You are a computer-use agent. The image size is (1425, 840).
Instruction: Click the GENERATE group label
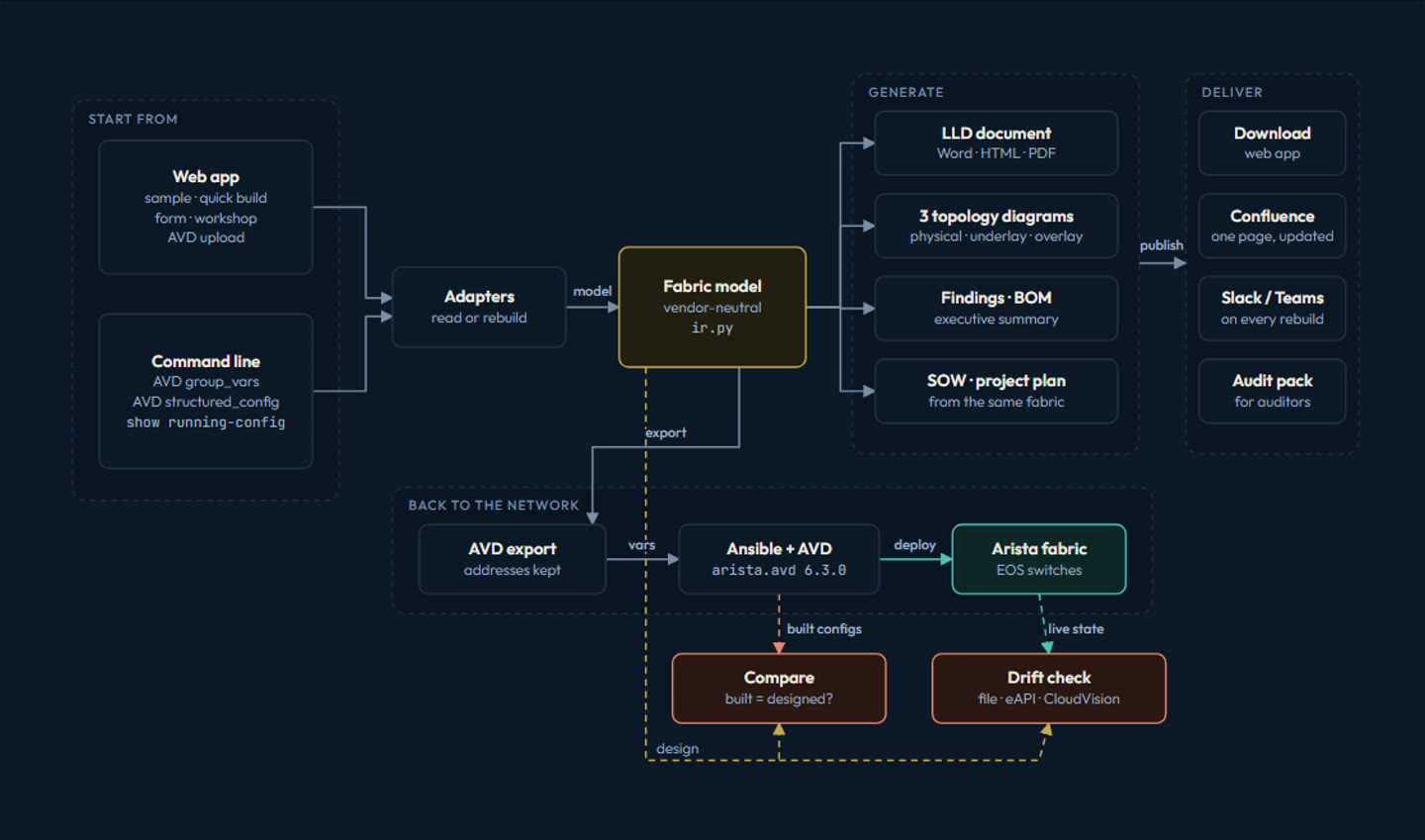click(906, 92)
